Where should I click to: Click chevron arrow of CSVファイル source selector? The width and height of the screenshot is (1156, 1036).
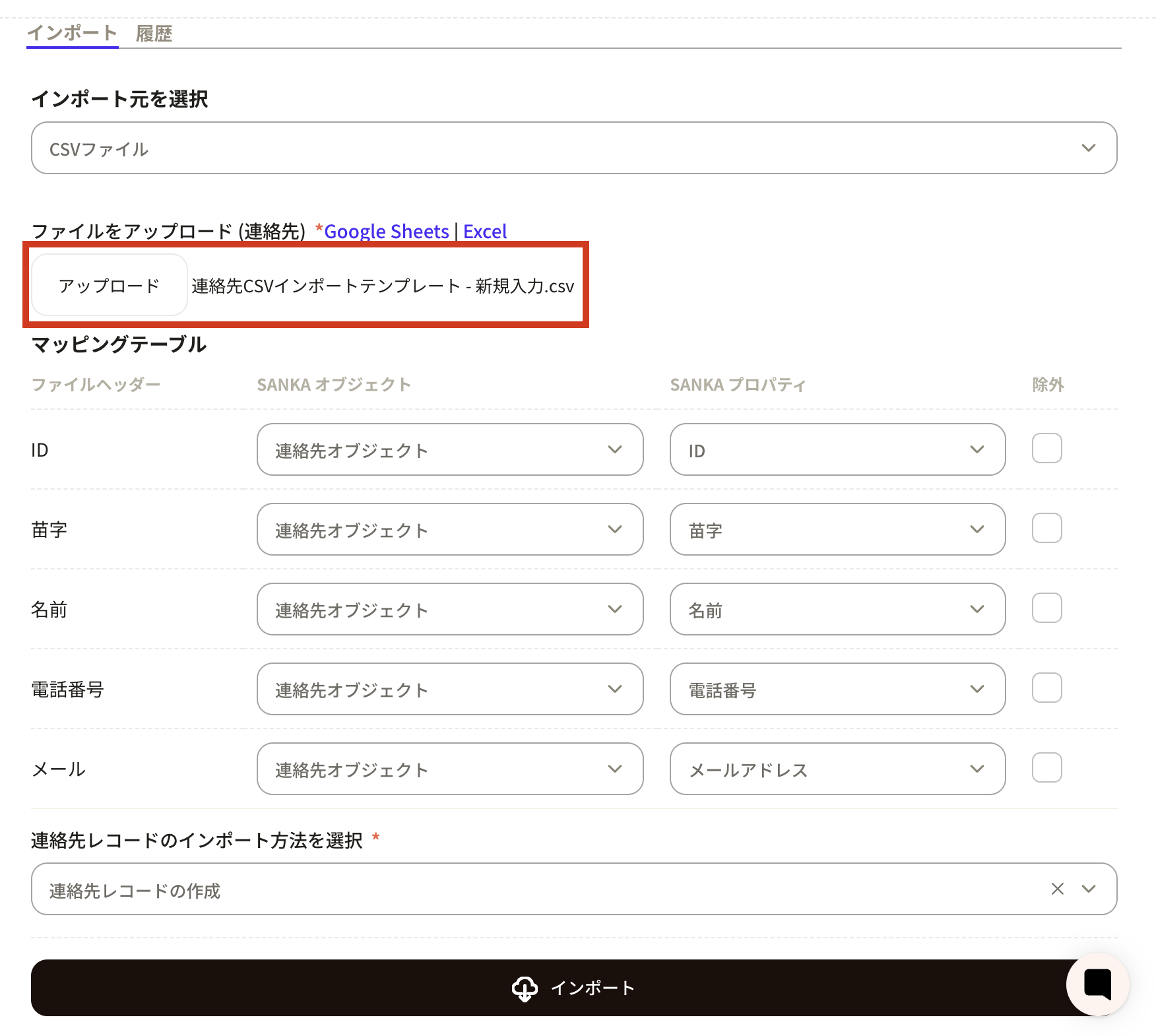coord(1088,148)
